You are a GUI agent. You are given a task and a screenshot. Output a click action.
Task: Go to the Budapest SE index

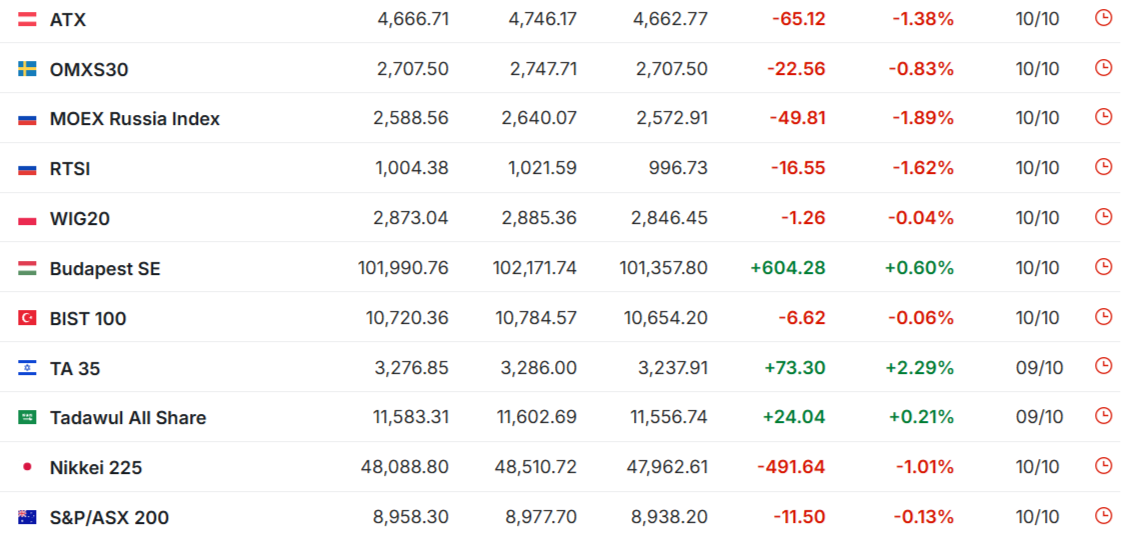click(104, 269)
